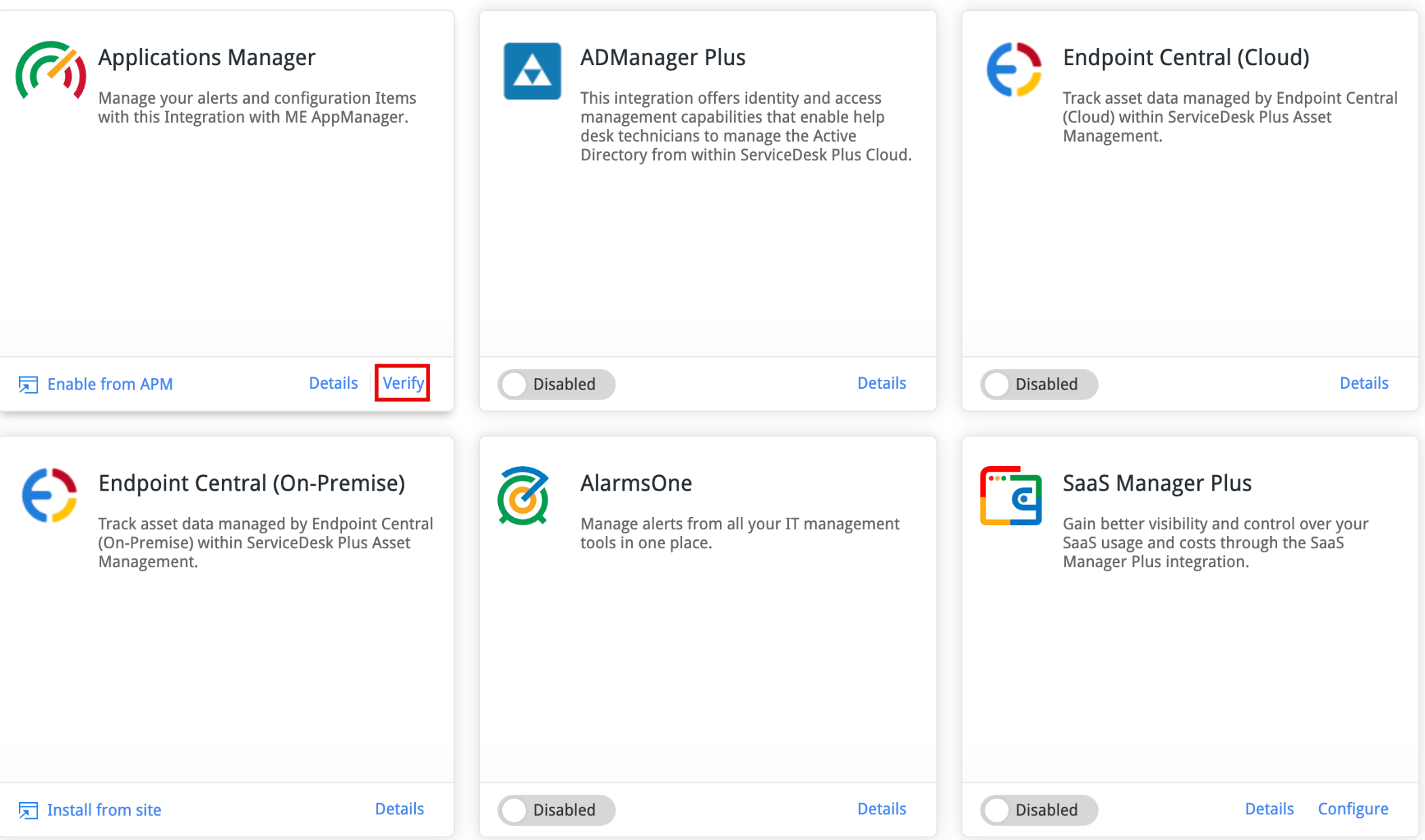
Task: Click the Applications Manager gauge logo
Action: tap(51, 71)
